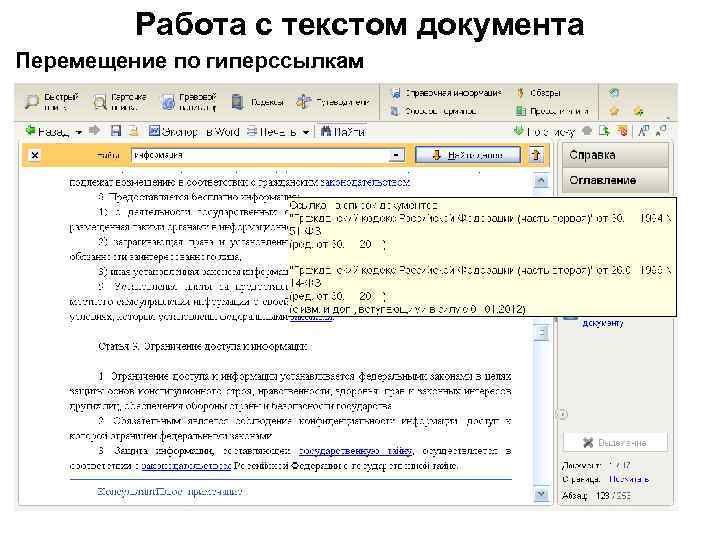Open Карточка поиска search card
This screenshot has width=720, height=540.
120,101
